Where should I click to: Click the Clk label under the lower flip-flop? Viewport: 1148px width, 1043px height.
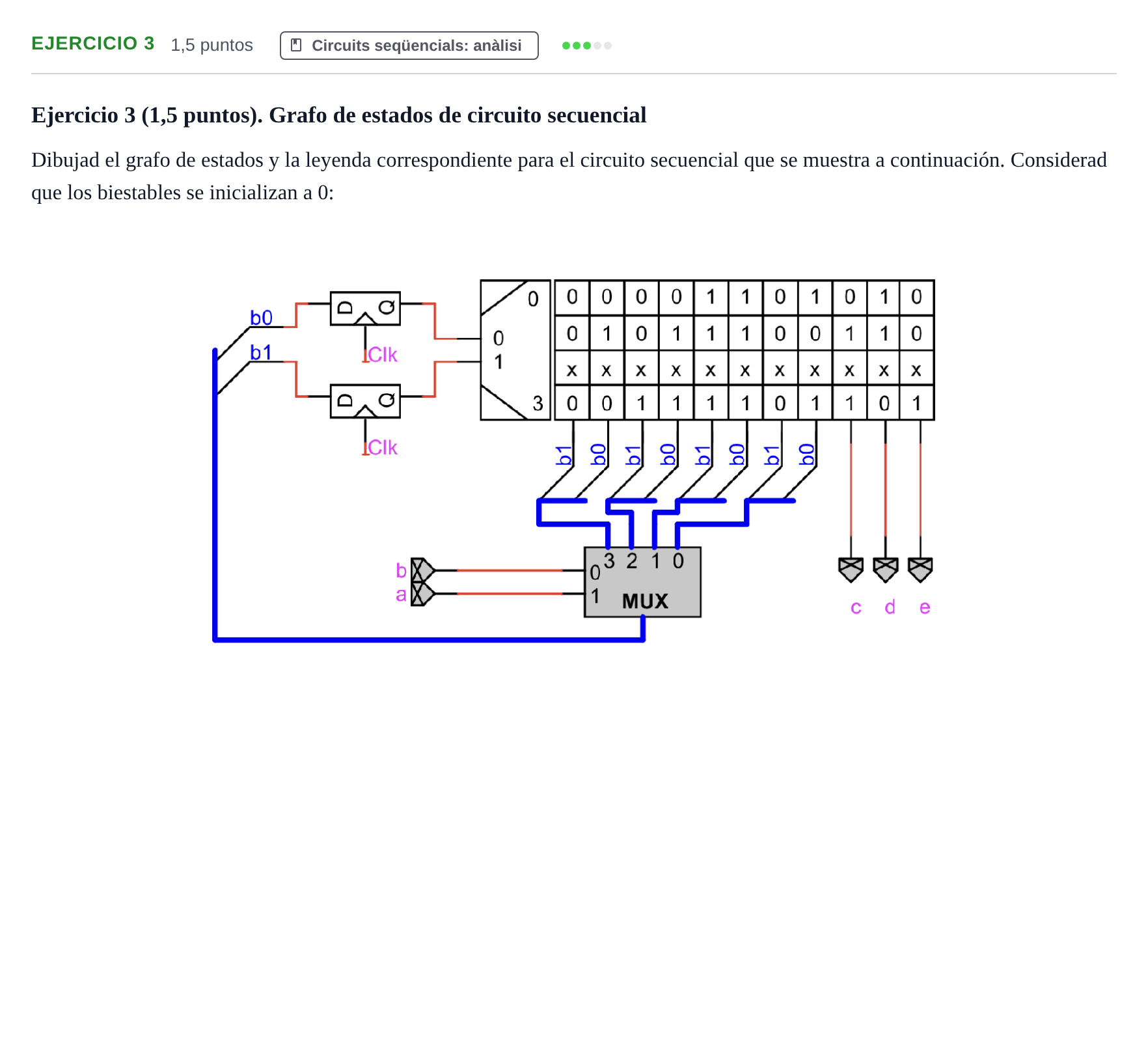(x=382, y=448)
